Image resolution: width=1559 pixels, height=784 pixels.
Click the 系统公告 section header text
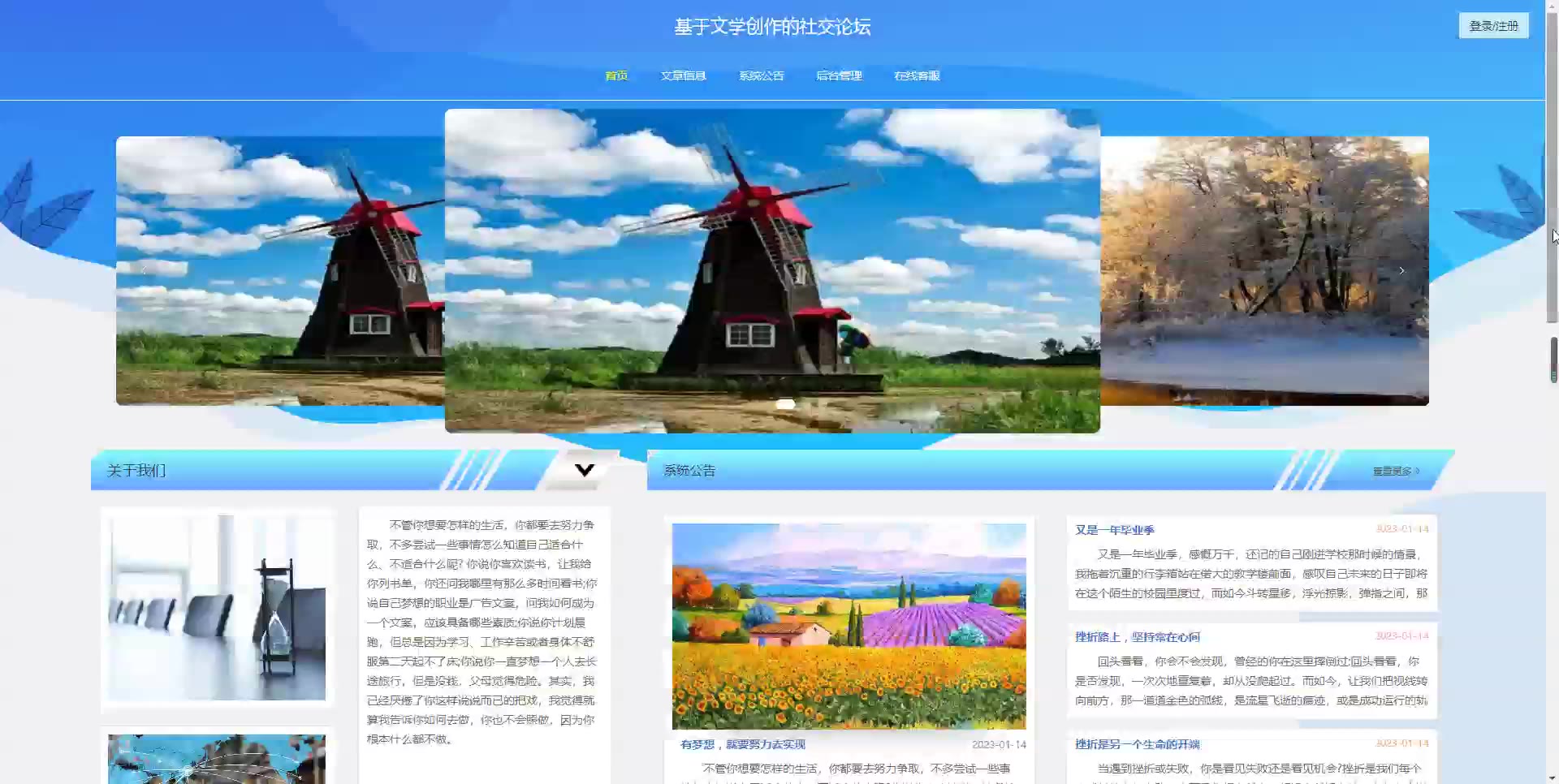coord(689,470)
